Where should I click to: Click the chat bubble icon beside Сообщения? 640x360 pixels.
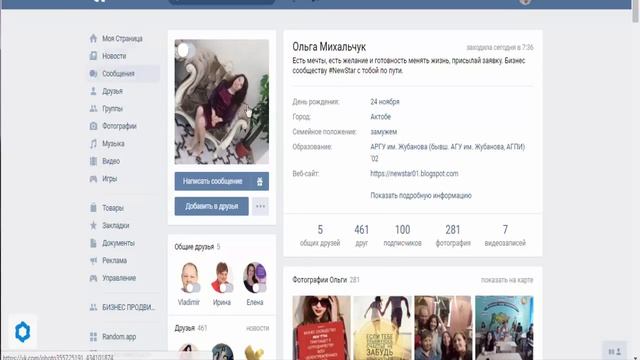pyautogui.click(x=93, y=73)
